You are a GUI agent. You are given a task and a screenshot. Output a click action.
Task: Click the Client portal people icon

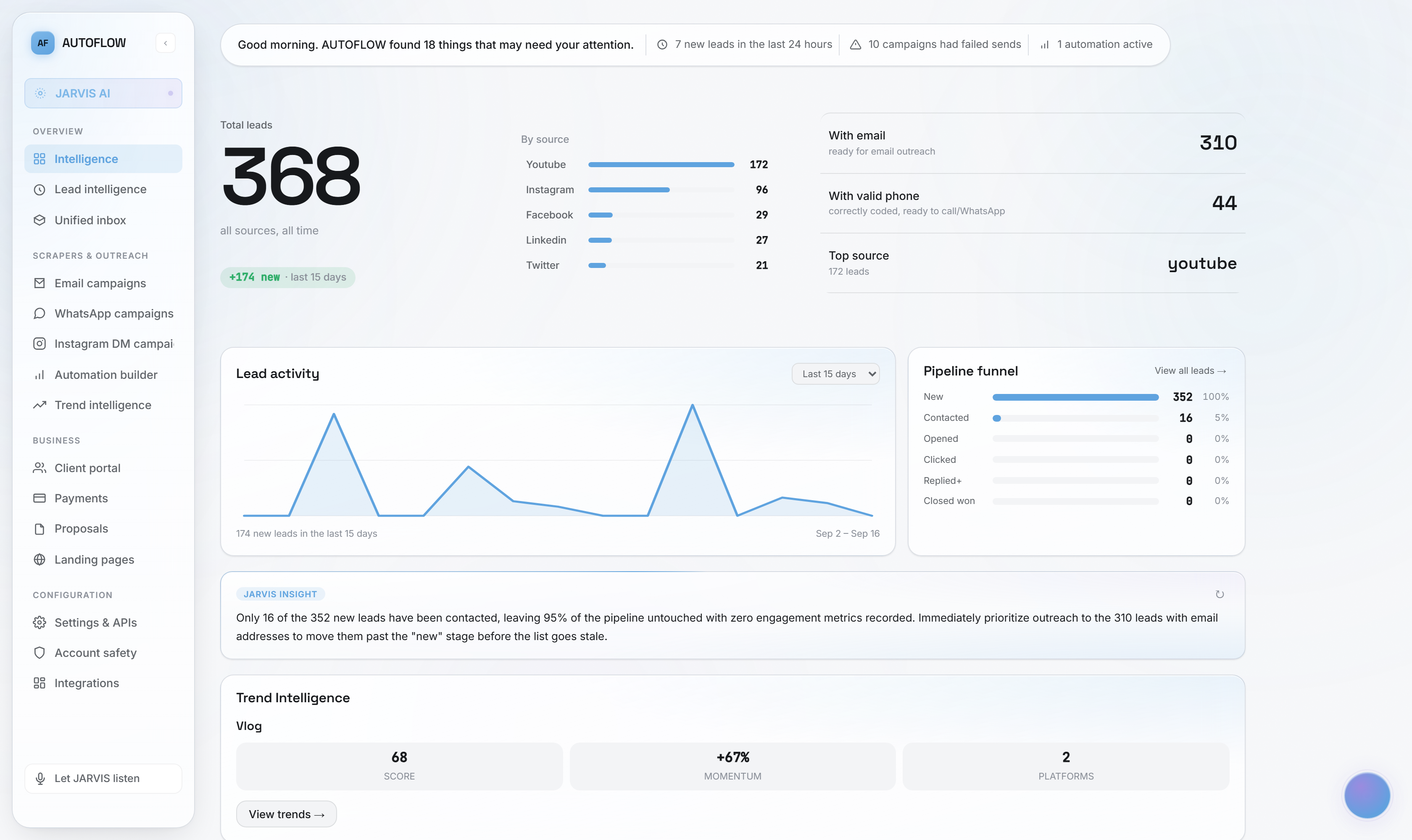(40, 468)
